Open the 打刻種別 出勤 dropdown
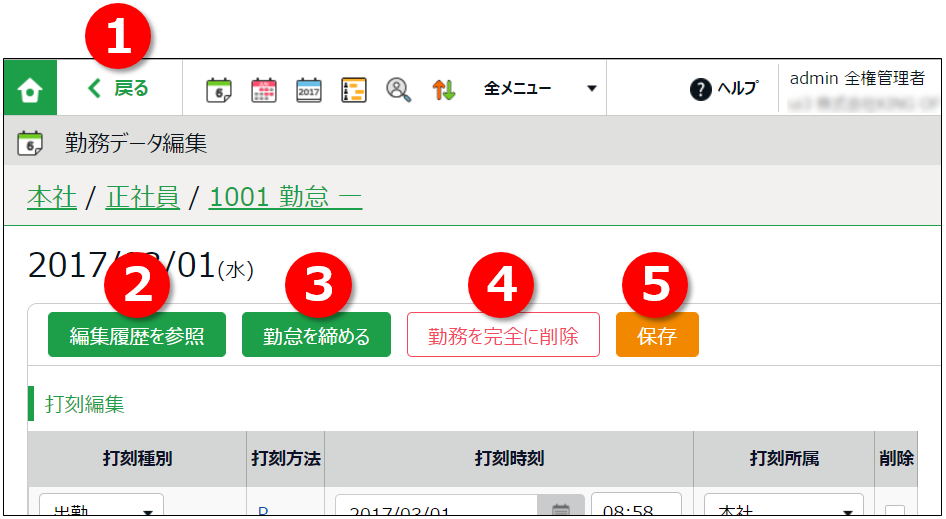Viewport: 946px width, 519px height. point(101,510)
